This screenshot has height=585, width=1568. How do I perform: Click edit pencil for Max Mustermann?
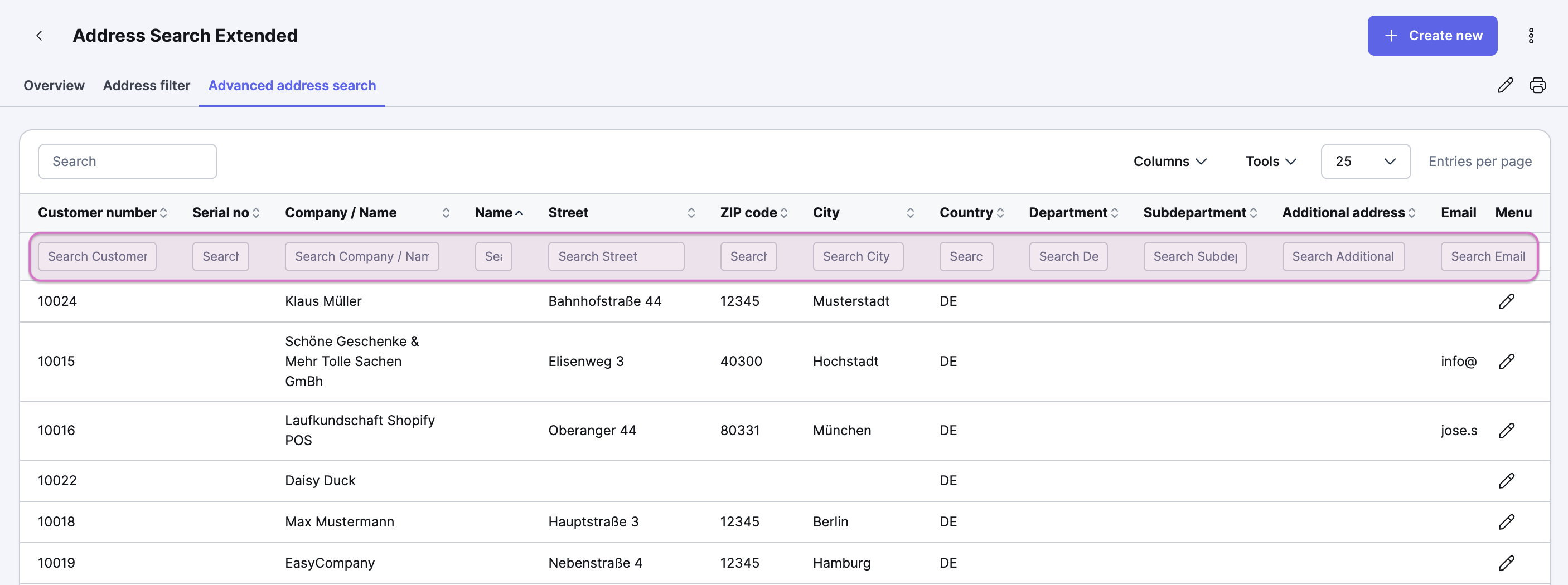(1506, 521)
